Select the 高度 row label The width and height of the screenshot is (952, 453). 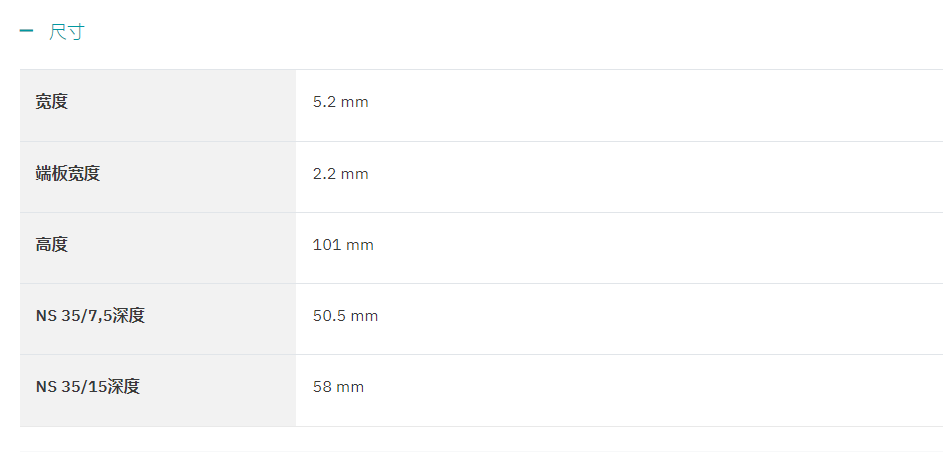[x=52, y=245]
